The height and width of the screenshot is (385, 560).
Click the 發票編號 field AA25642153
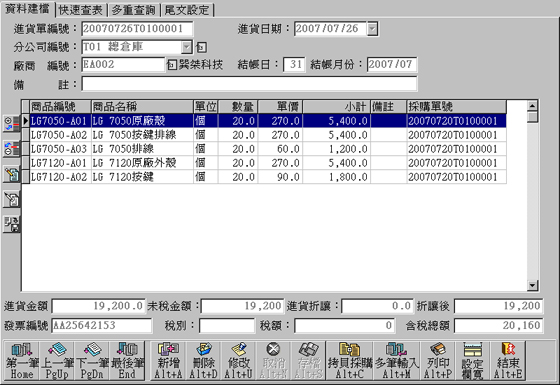101,325
